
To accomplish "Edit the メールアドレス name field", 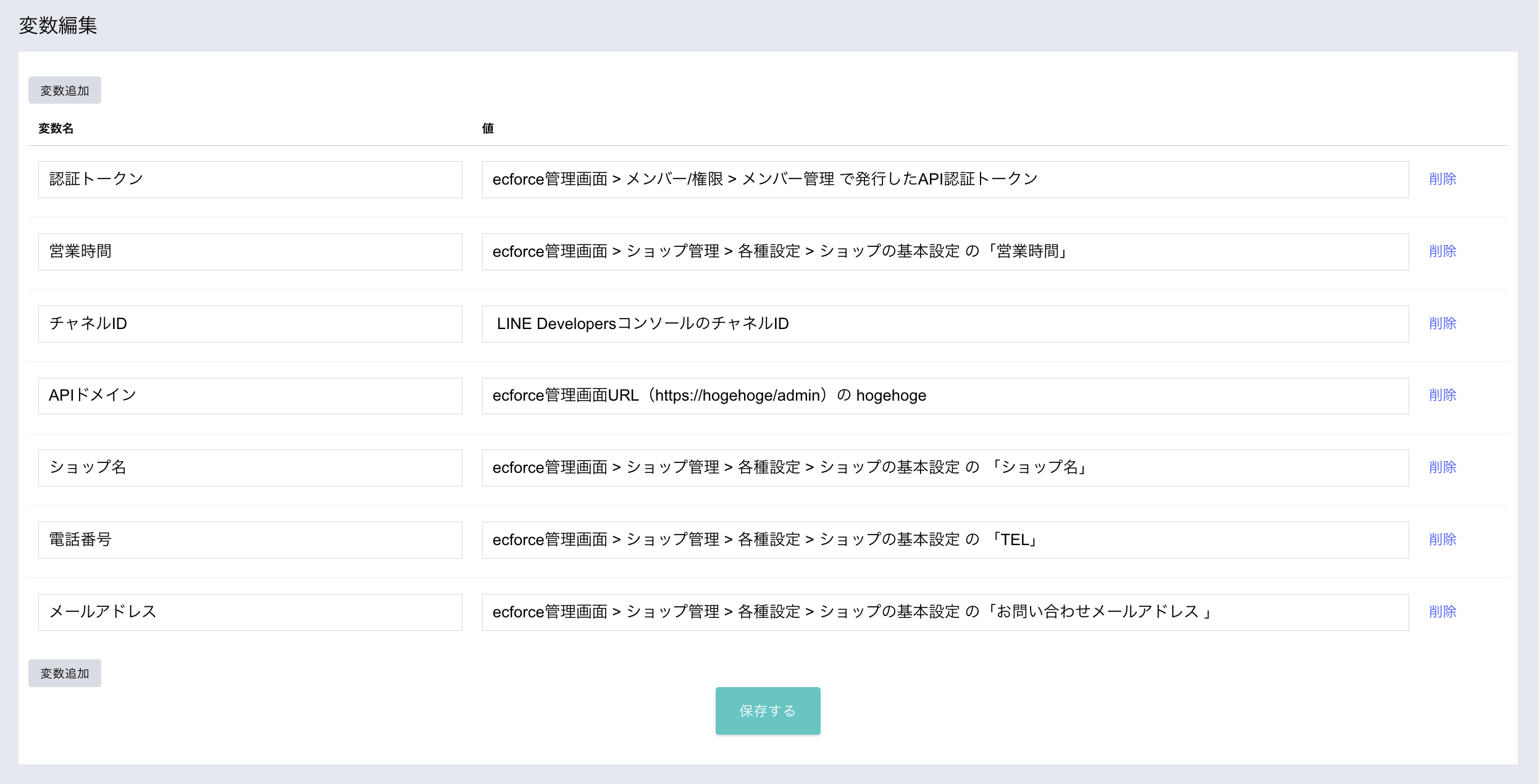I will click(250, 612).
